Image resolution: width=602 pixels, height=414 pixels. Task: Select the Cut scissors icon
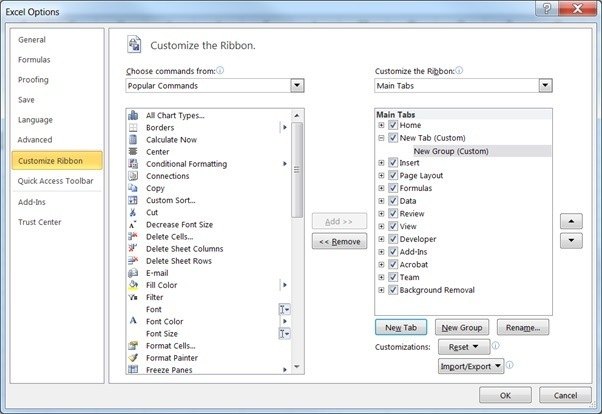click(x=133, y=212)
